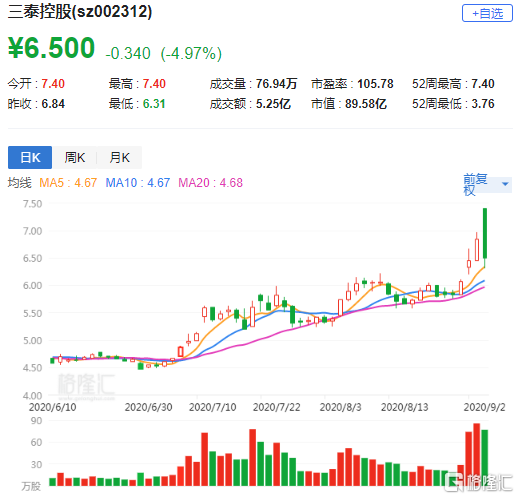Click the date label 2020/7/22 on axis

point(276,407)
